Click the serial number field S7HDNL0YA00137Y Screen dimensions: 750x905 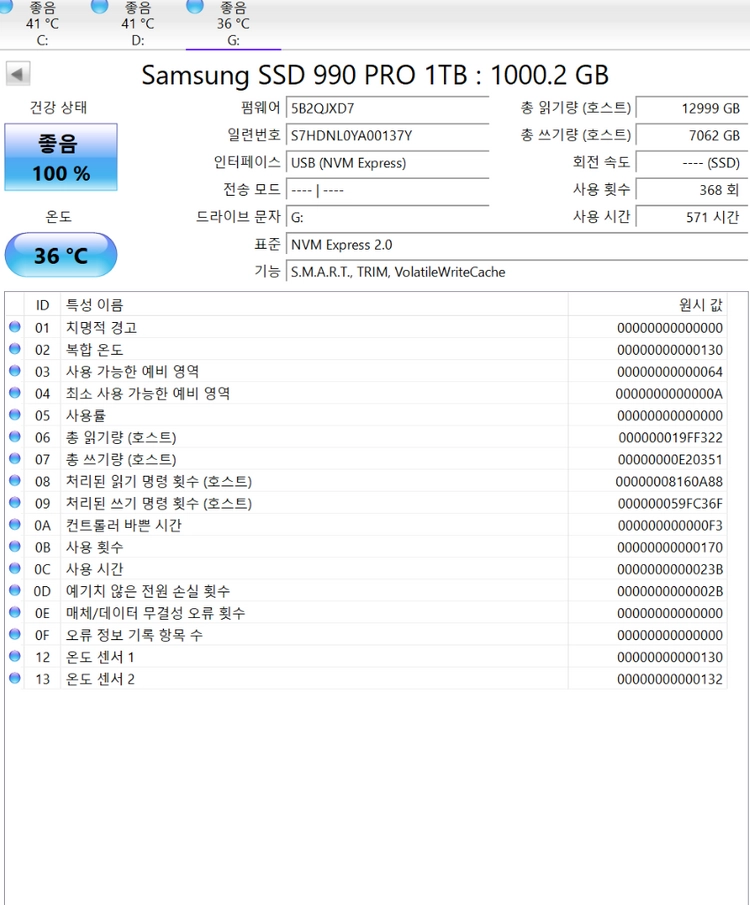click(x=387, y=136)
